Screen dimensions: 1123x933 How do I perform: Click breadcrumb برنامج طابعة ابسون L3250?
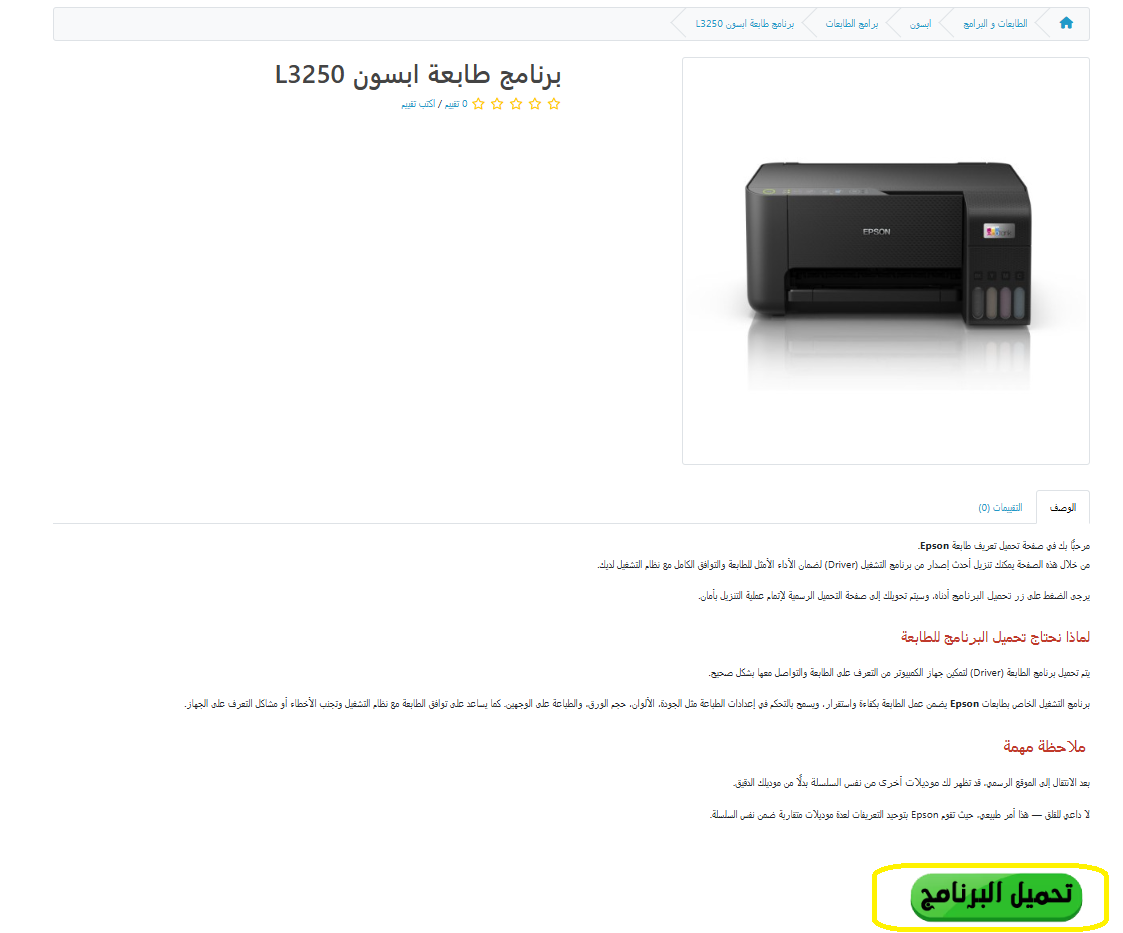pyautogui.click(x=745, y=24)
